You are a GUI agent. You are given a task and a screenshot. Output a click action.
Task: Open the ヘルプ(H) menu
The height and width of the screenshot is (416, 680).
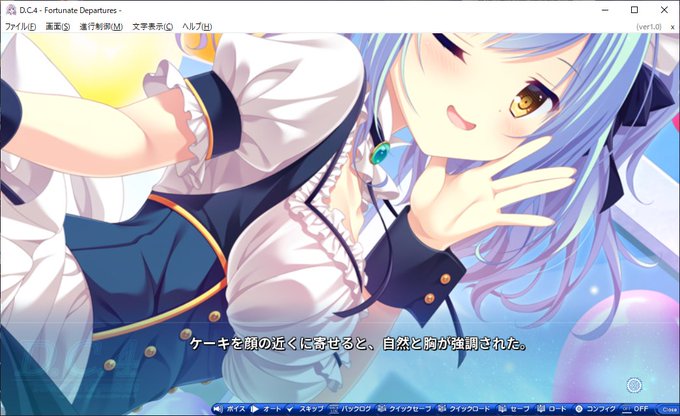(197, 26)
